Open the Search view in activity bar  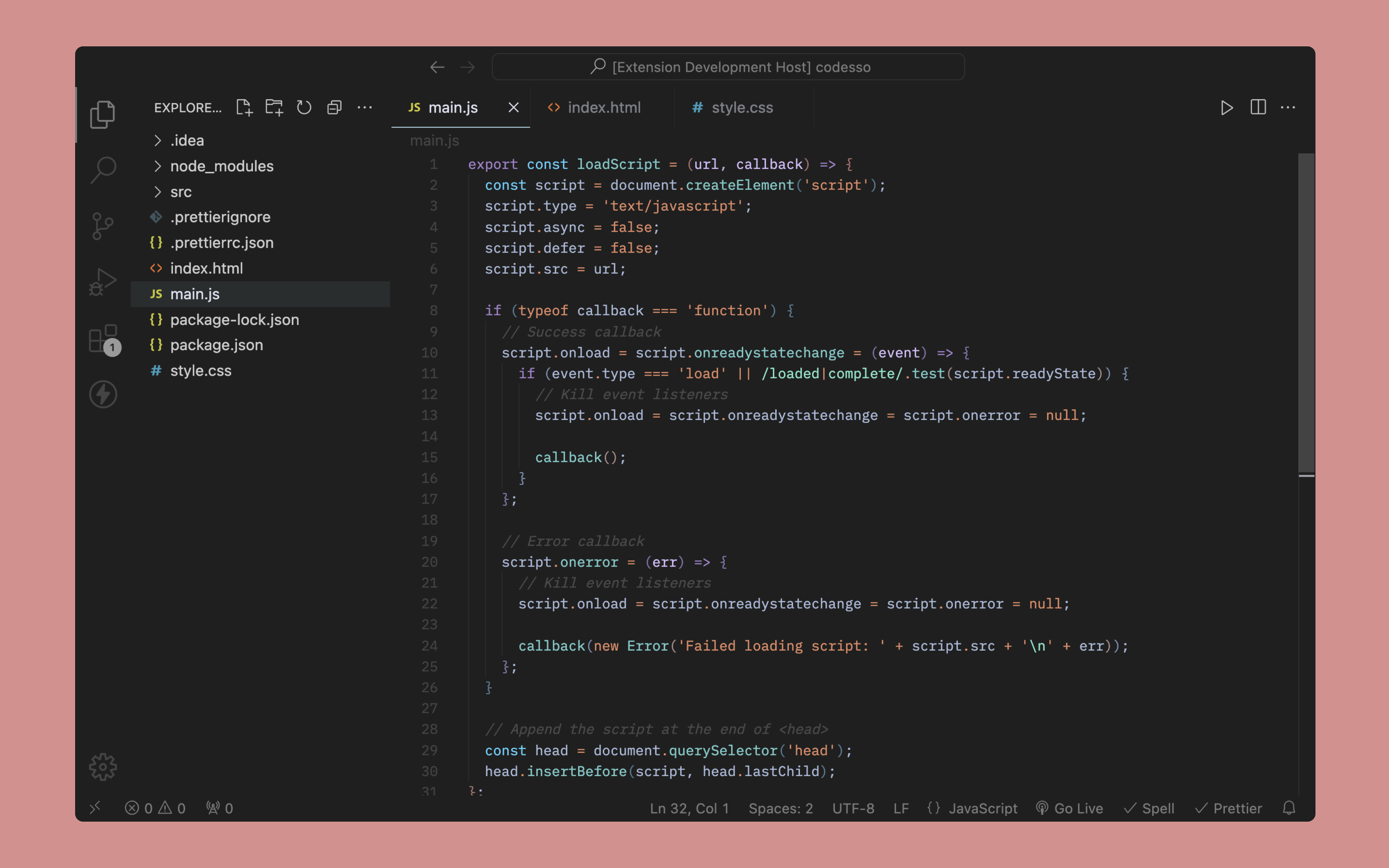point(103,170)
